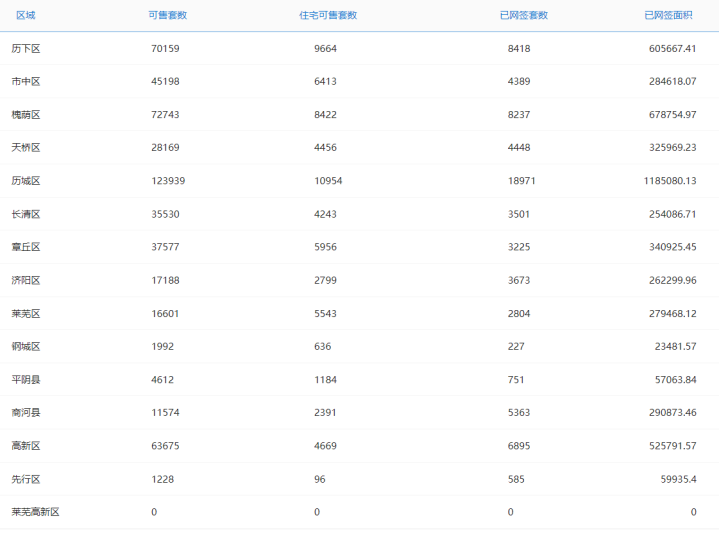Viewport: 719px width, 534px height.
Task: Click value 1228 in 先行区 row
Action: (x=163, y=479)
